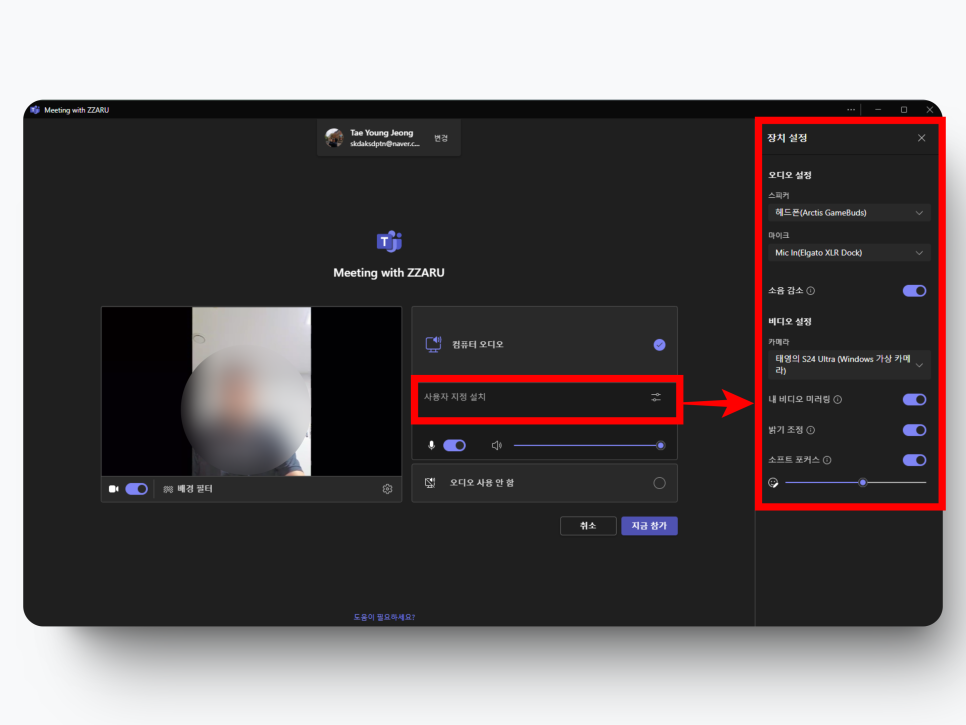Select the 오디오 사용 안 함 radio

(659, 483)
